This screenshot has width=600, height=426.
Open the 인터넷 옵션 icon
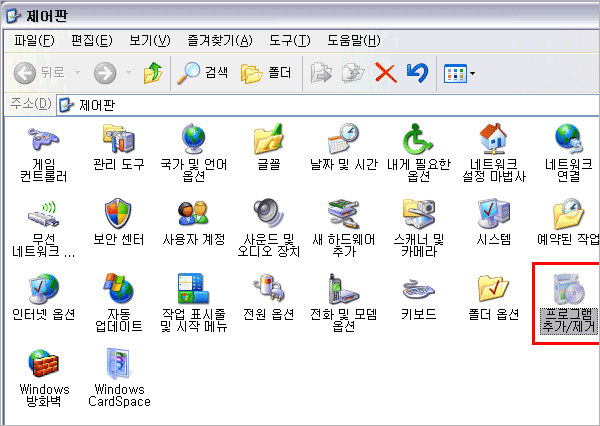click(x=43, y=289)
